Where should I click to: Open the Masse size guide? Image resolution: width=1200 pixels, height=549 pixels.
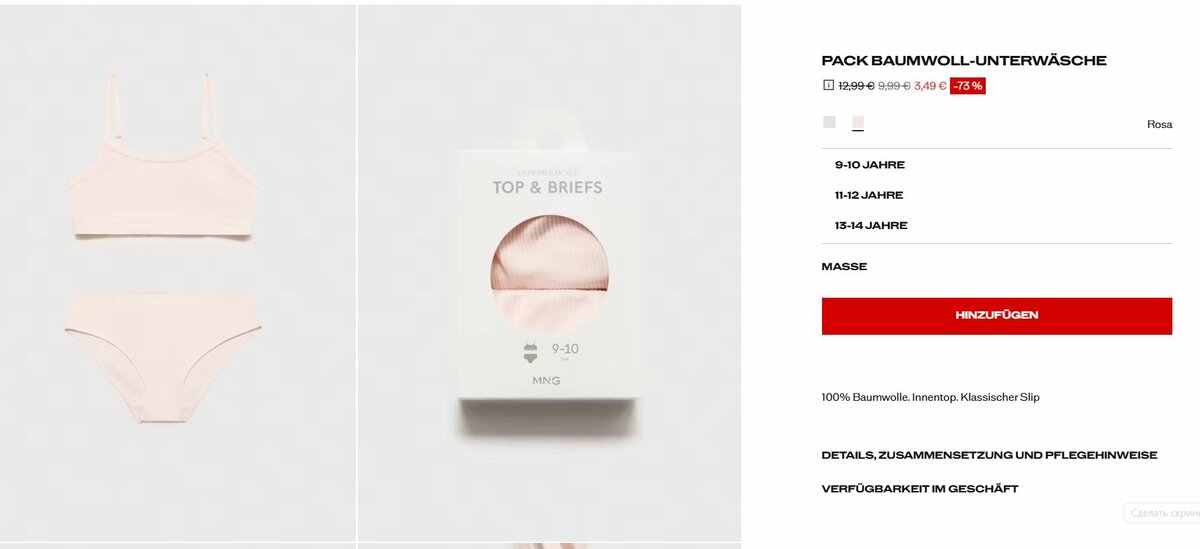(x=844, y=266)
